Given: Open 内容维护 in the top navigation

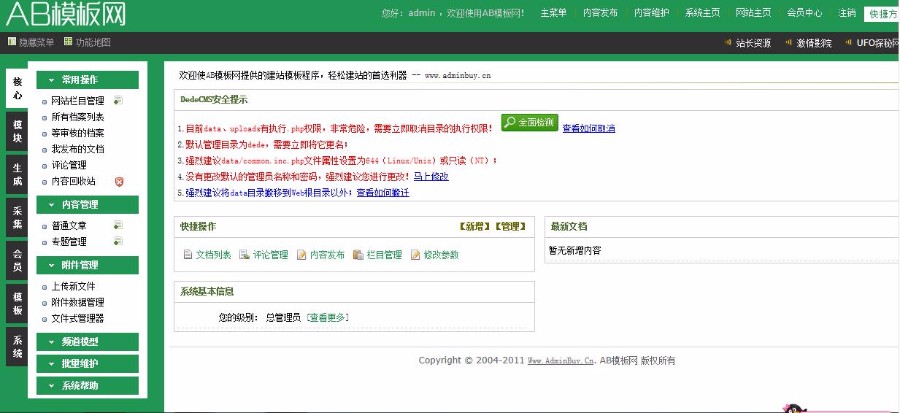Looking at the screenshot, I should point(651,13).
